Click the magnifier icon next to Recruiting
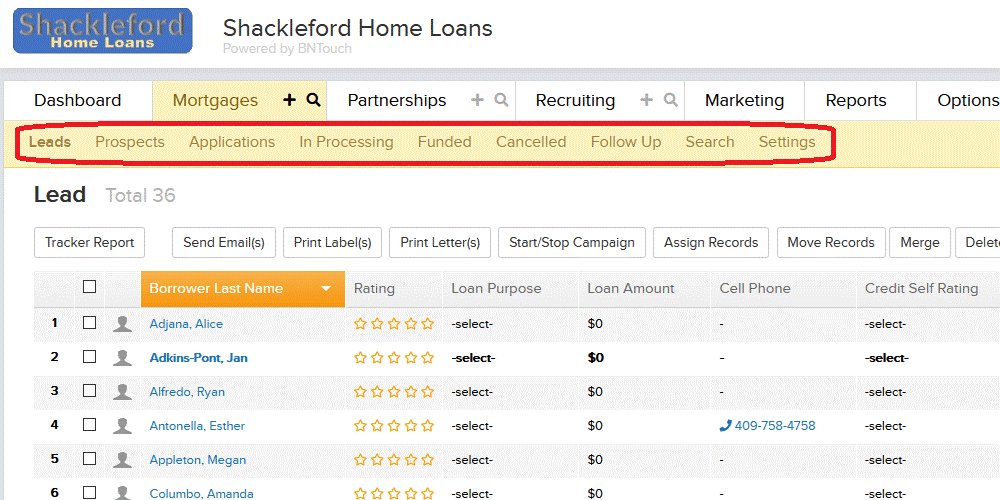 coord(670,100)
